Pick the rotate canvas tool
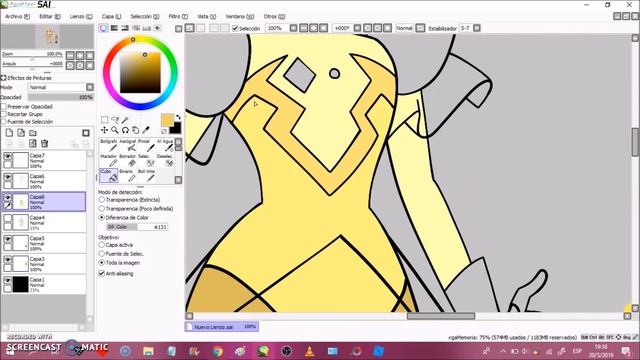640x360 pixels. tap(125, 130)
